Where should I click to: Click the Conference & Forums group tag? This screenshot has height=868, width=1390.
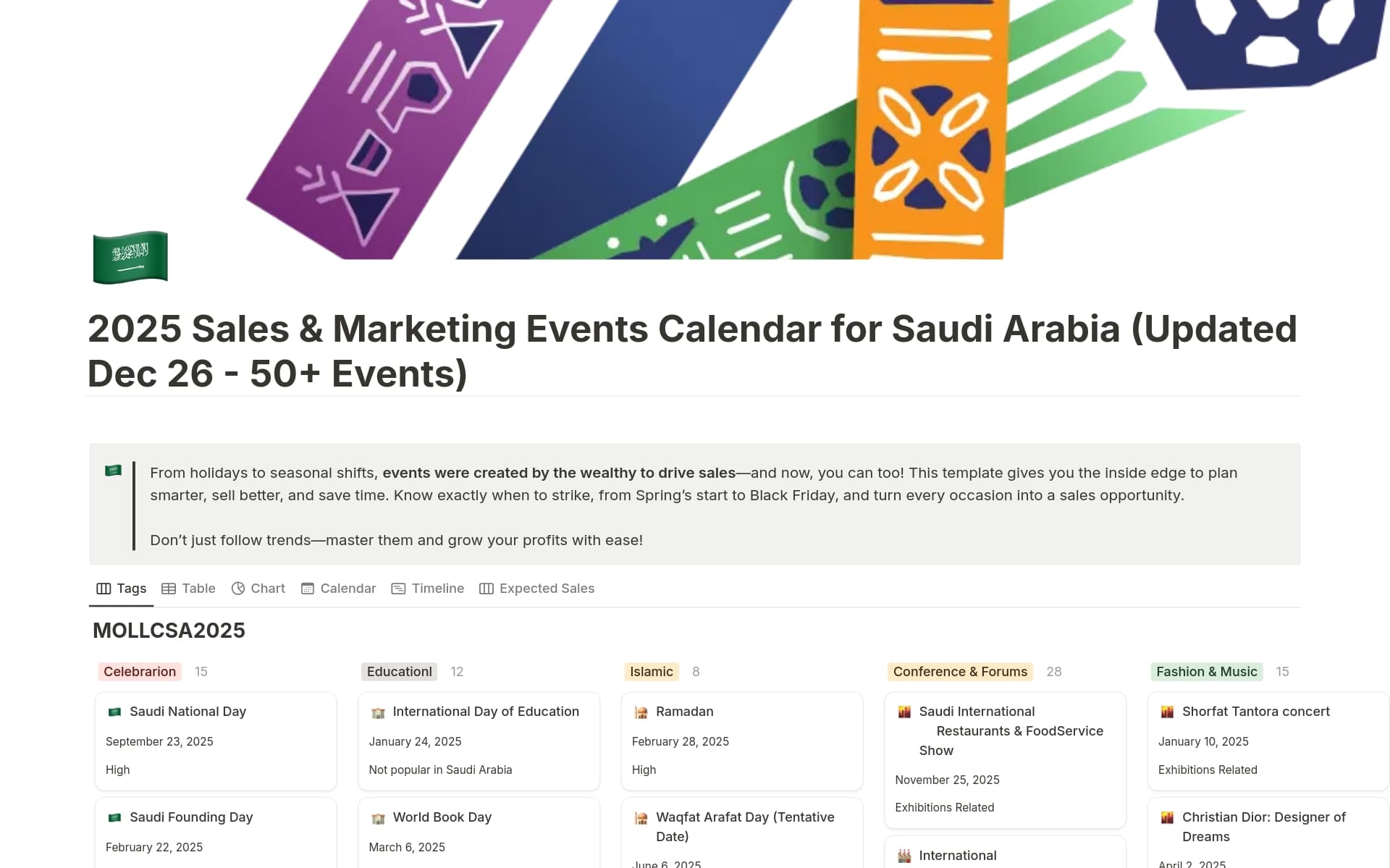coord(960,672)
